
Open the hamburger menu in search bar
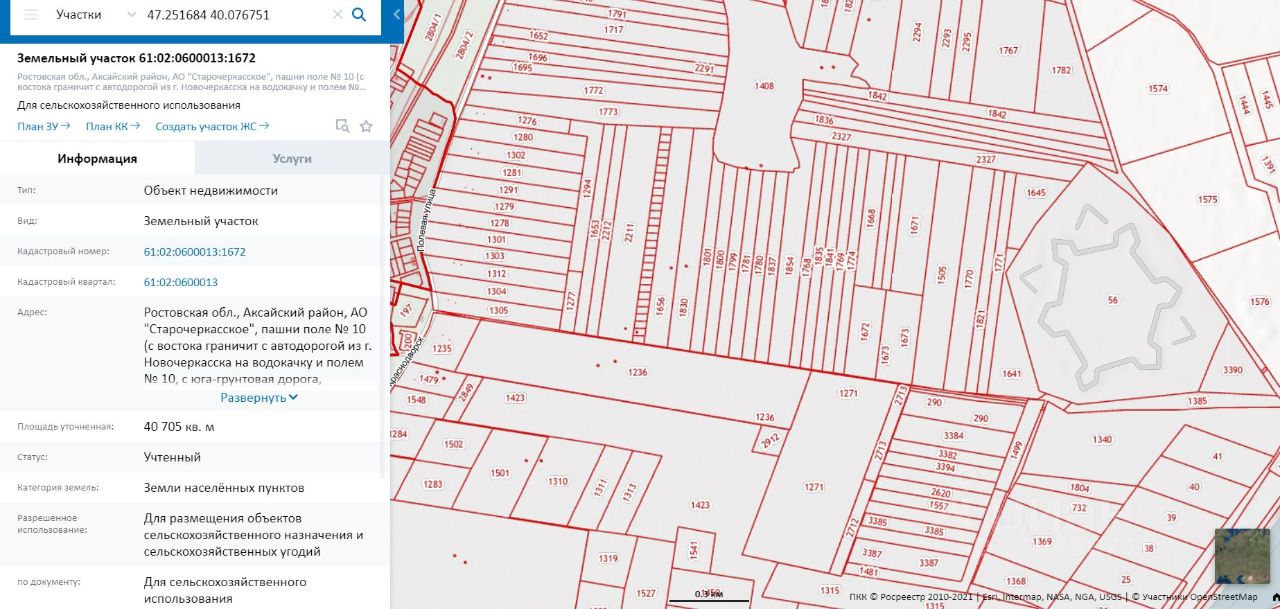pyautogui.click(x=31, y=15)
